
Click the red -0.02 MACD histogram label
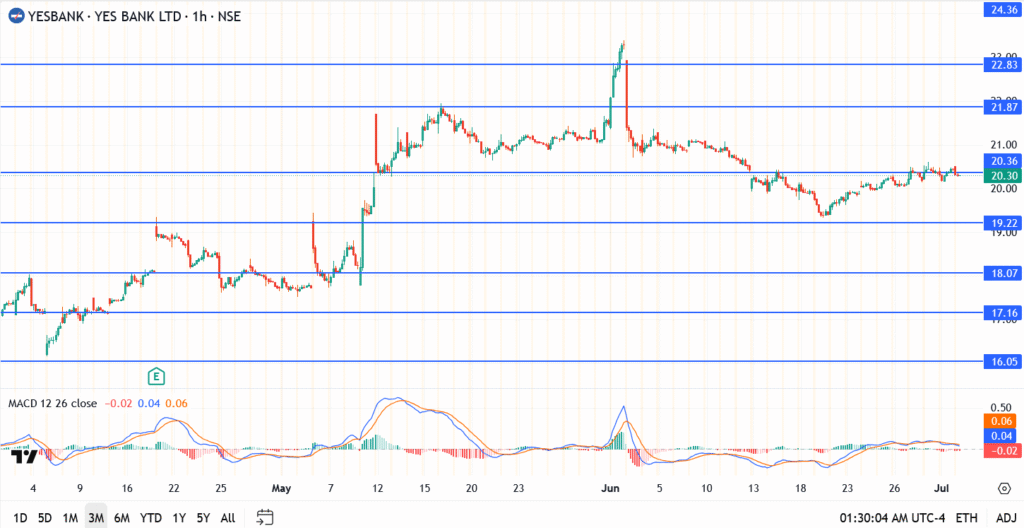tap(1001, 451)
